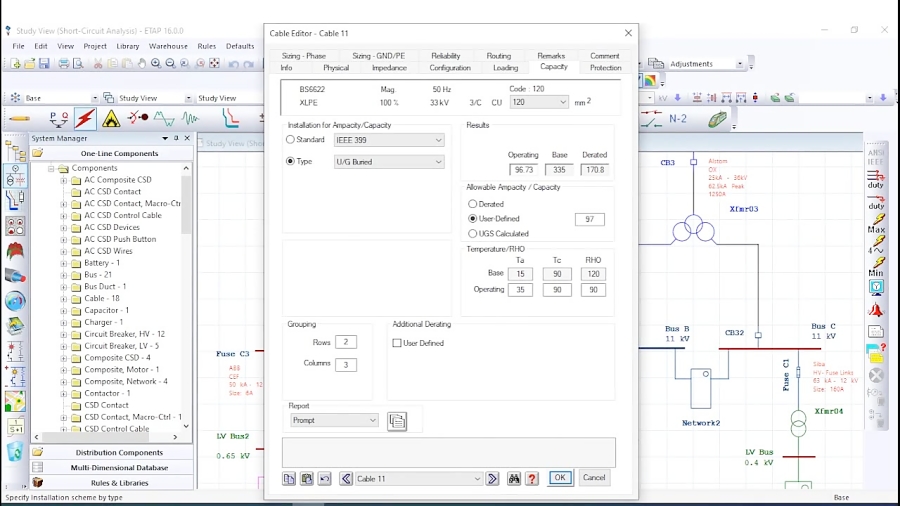Click the Cancel button
The height and width of the screenshot is (506, 900).
(593, 477)
